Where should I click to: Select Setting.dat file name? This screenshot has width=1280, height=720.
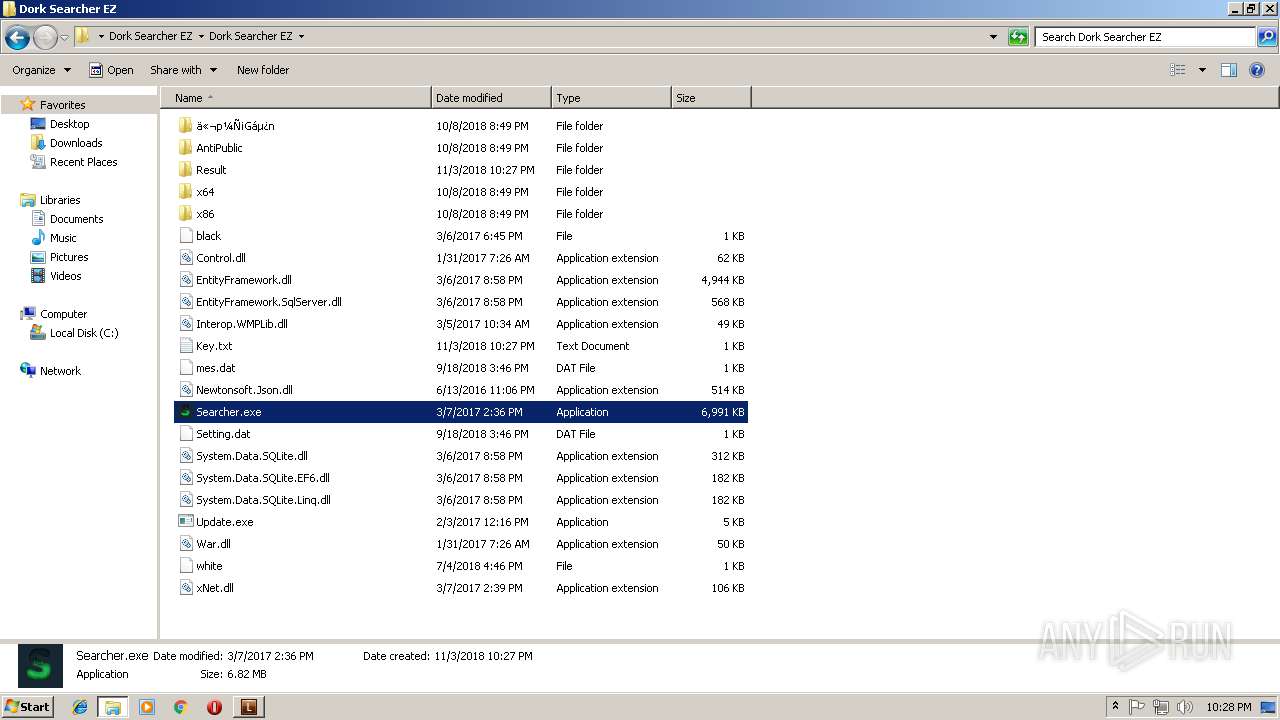click(223, 434)
